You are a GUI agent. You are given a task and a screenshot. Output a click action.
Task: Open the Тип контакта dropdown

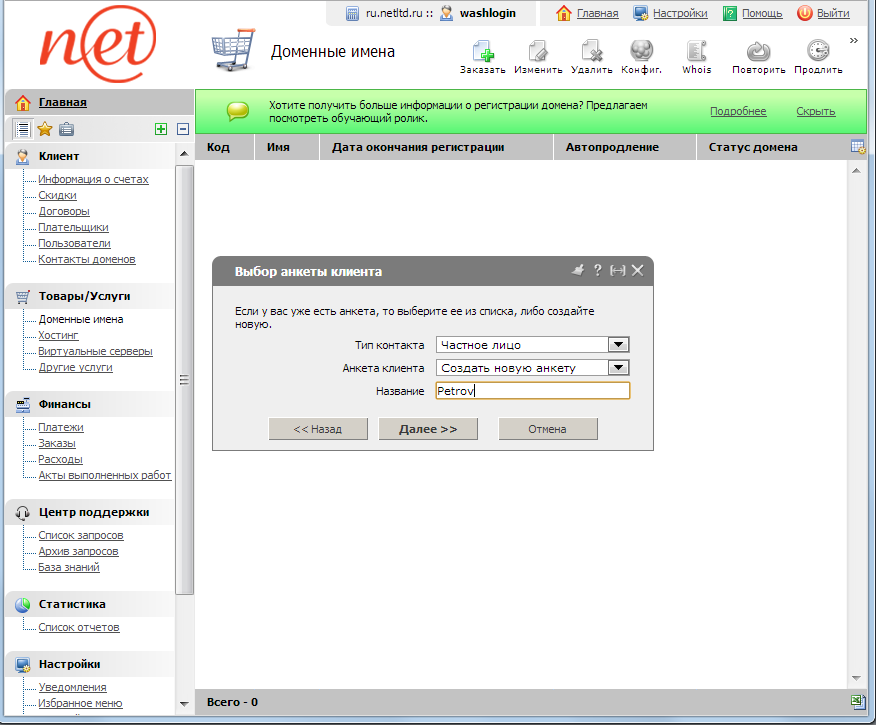click(619, 345)
